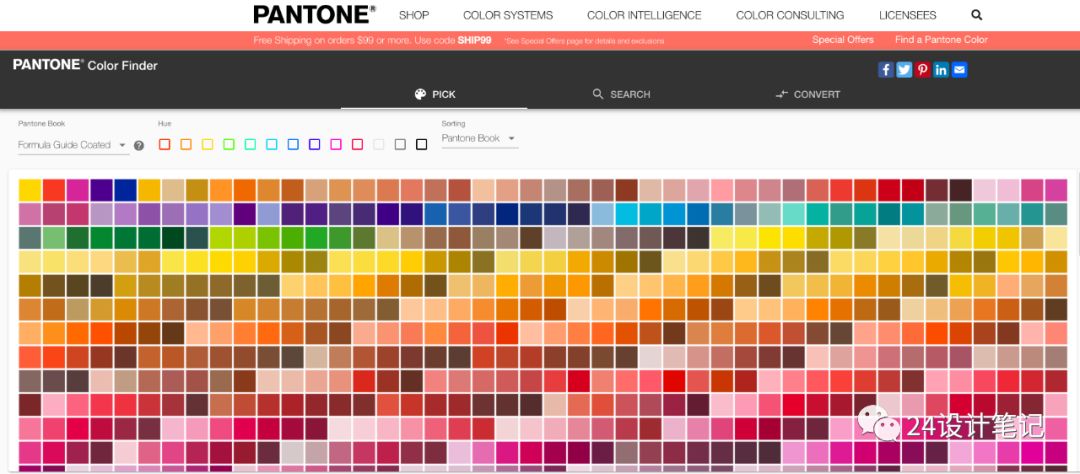Open the Sorting Pantone Book dropdown
Image resolution: width=1080 pixels, height=474 pixels.
[479, 139]
